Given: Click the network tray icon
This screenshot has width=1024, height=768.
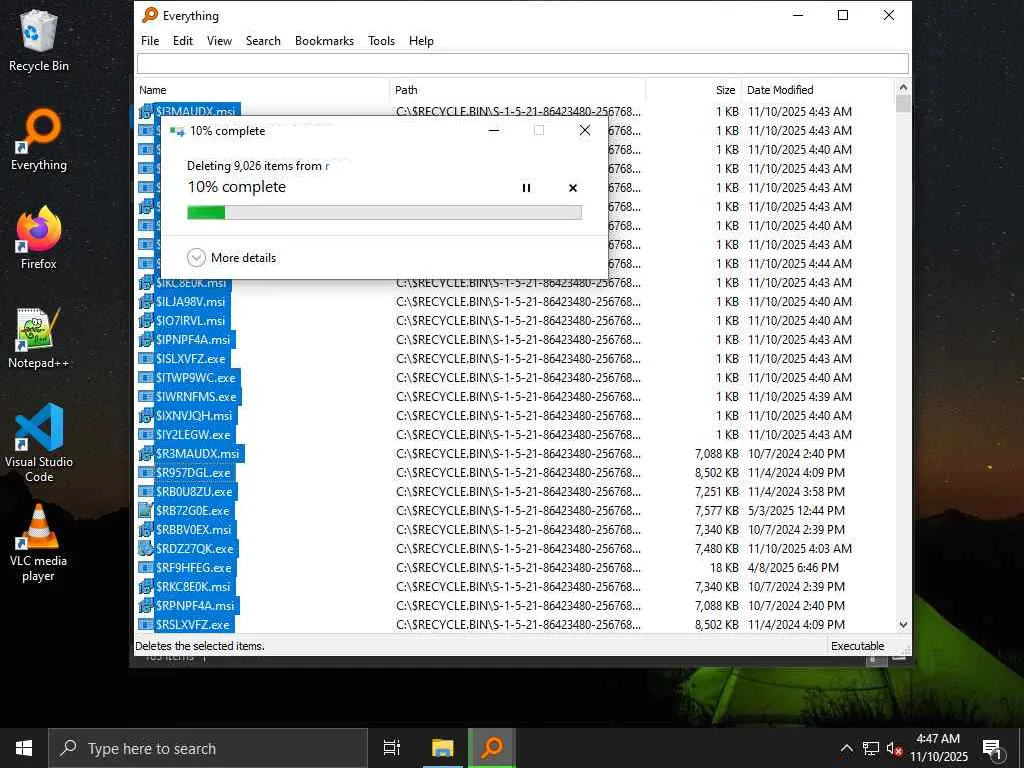Looking at the screenshot, I should click(x=871, y=748).
